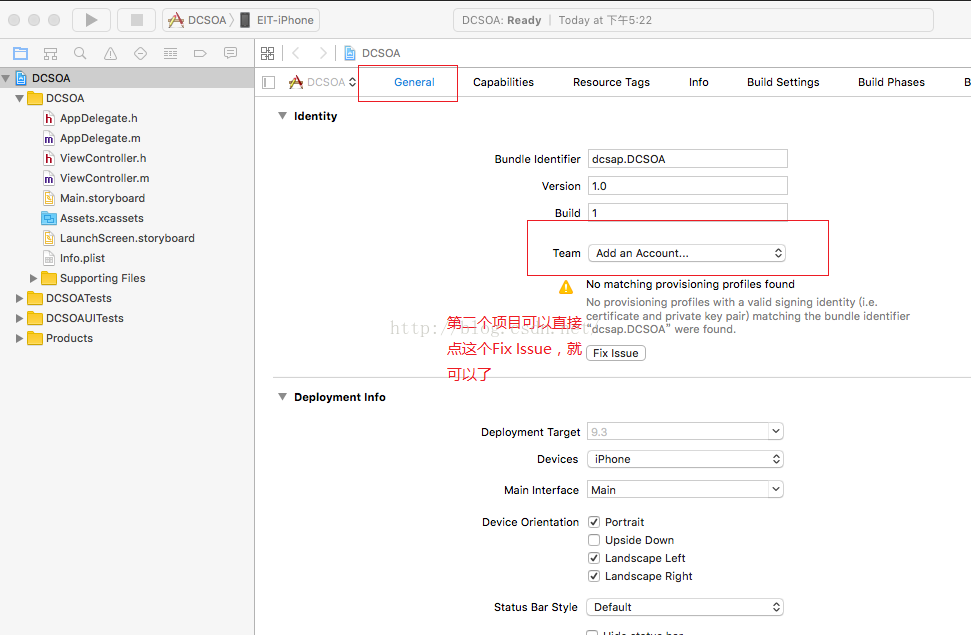971x635 pixels.
Task: Open the Team Add an Account dropdown
Action: tap(687, 253)
